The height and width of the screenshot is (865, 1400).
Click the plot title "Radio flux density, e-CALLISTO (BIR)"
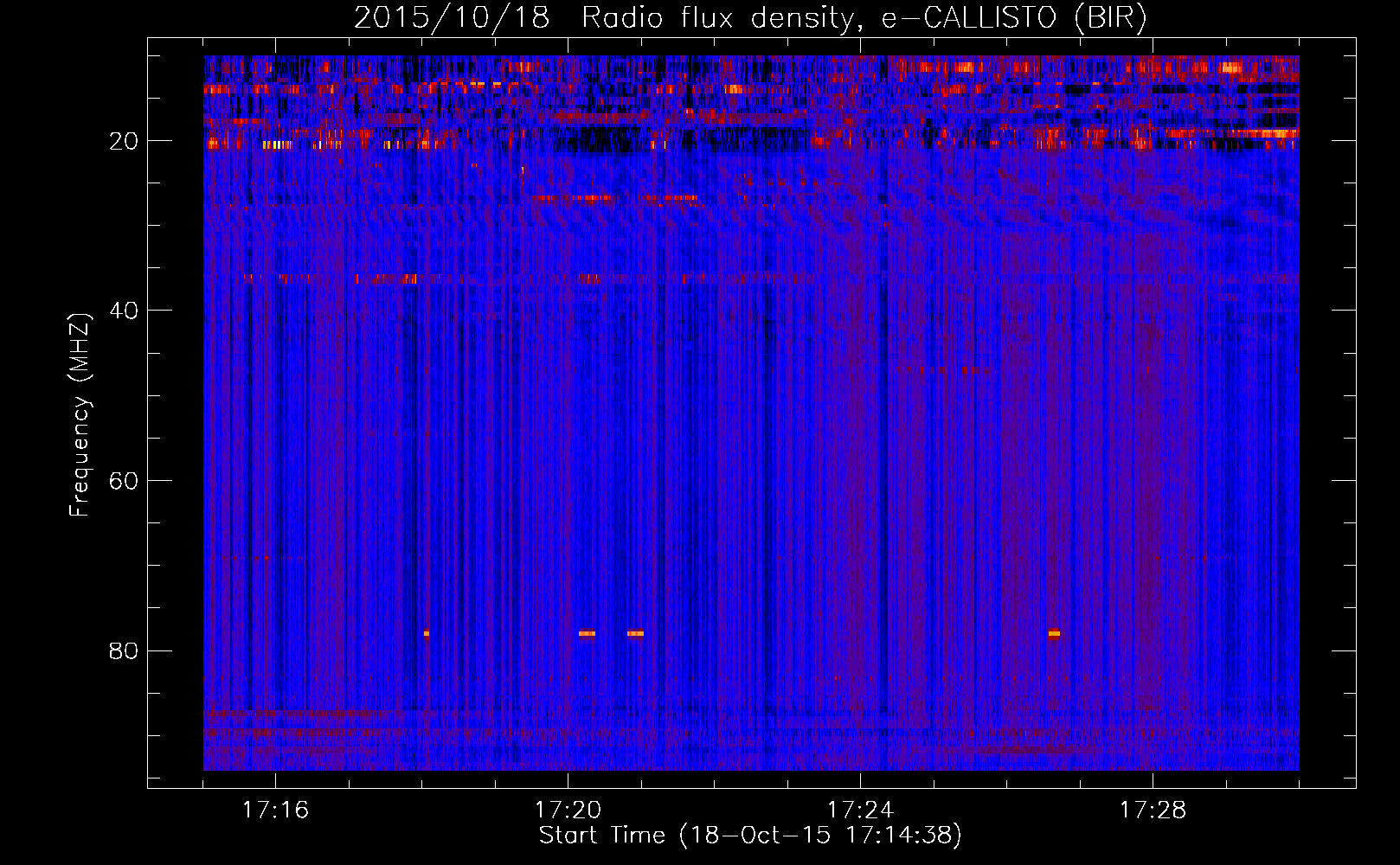tap(864, 18)
